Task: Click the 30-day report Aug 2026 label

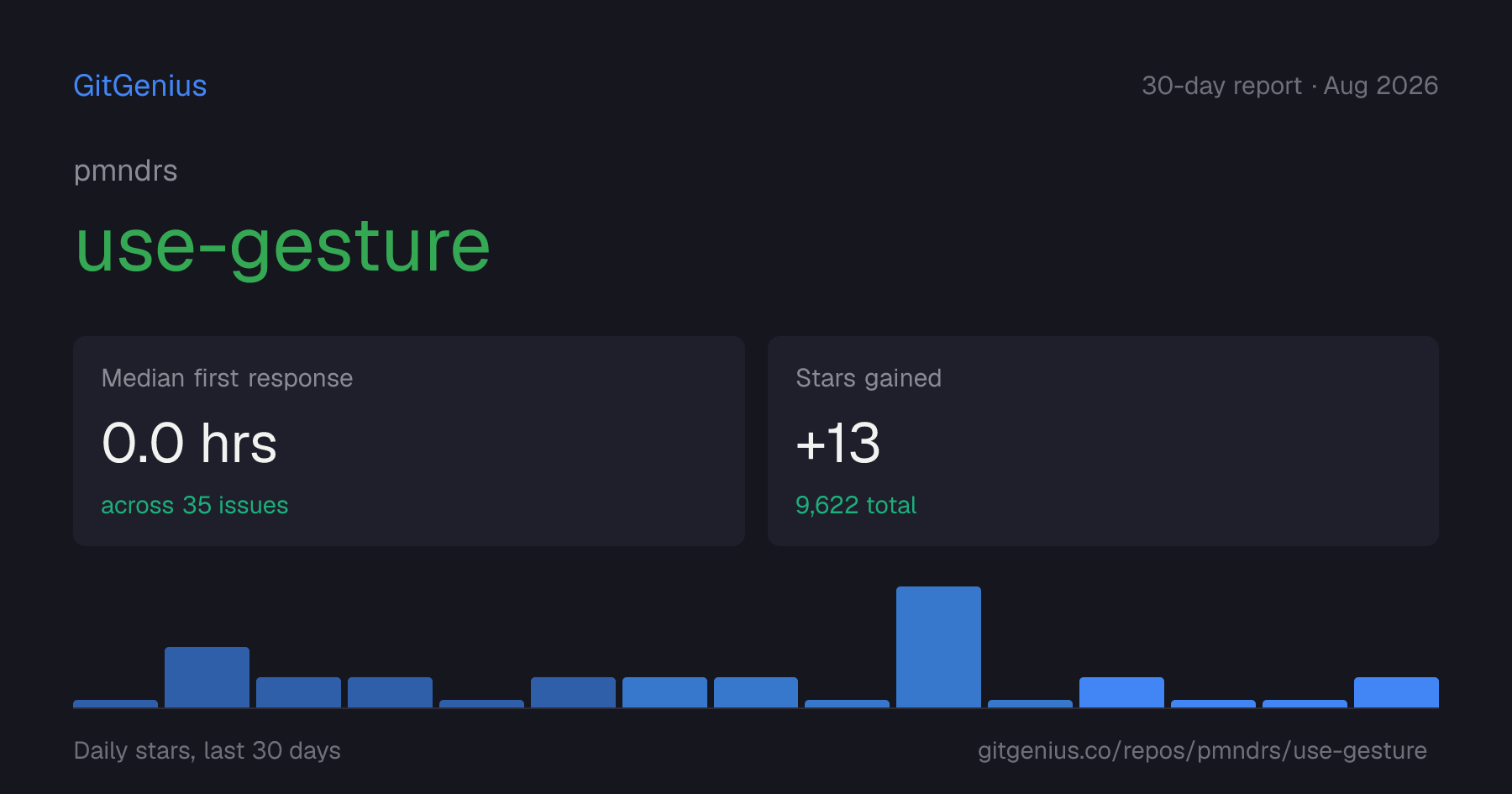Action: (1289, 86)
